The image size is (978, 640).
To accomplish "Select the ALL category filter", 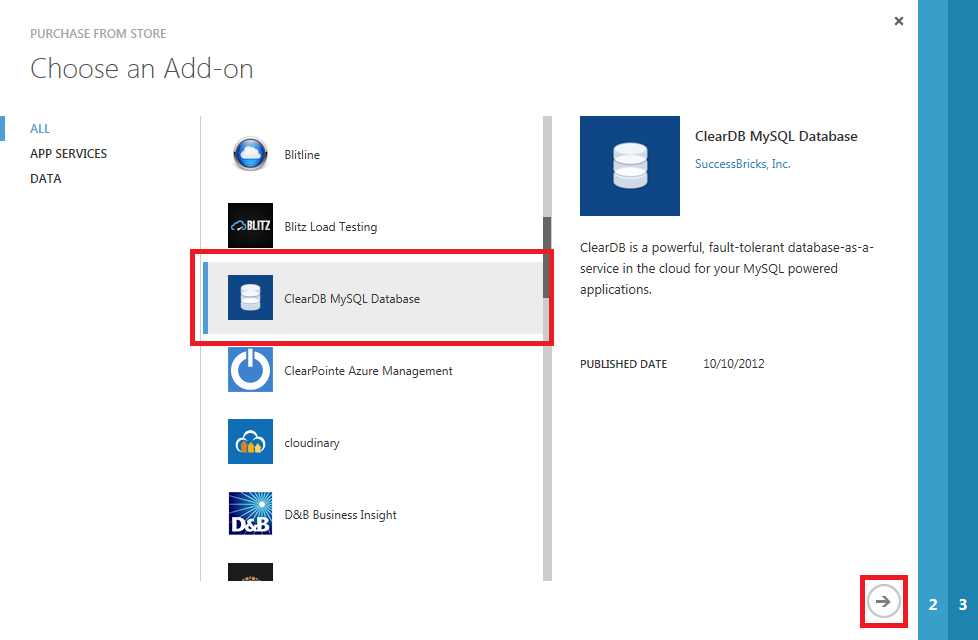I will 40,128.
